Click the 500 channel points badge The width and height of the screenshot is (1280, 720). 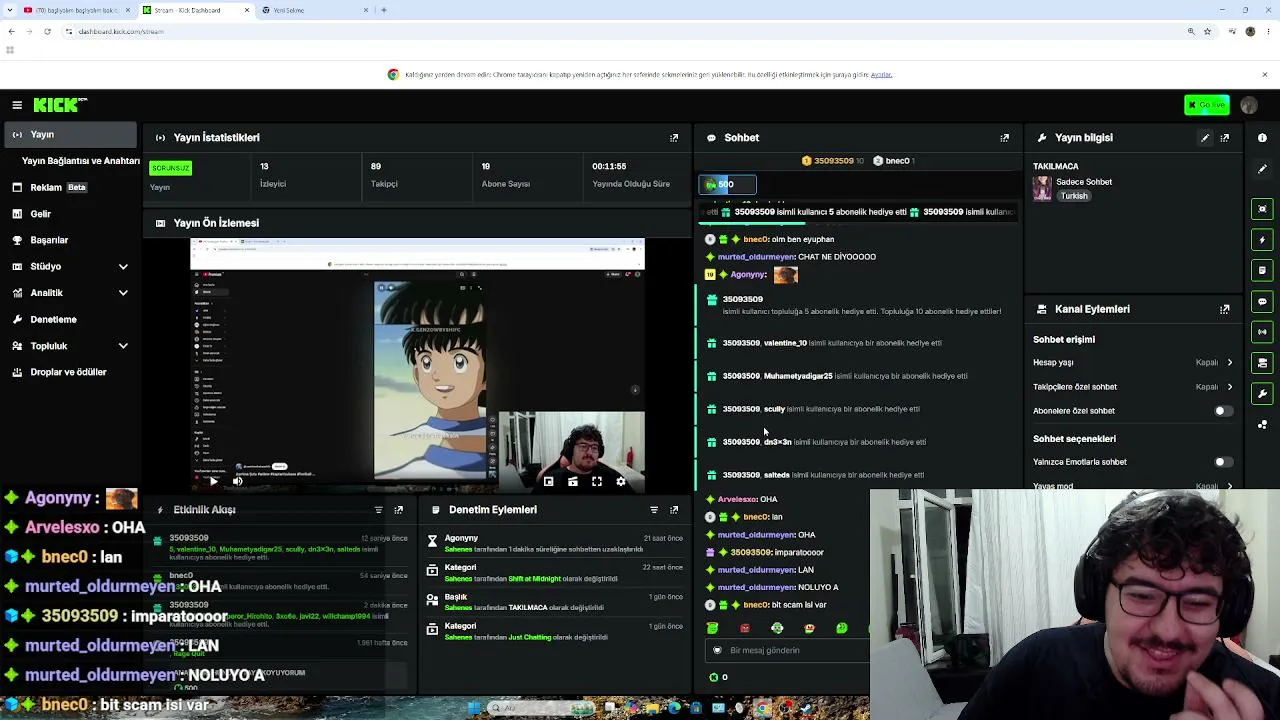click(x=727, y=184)
